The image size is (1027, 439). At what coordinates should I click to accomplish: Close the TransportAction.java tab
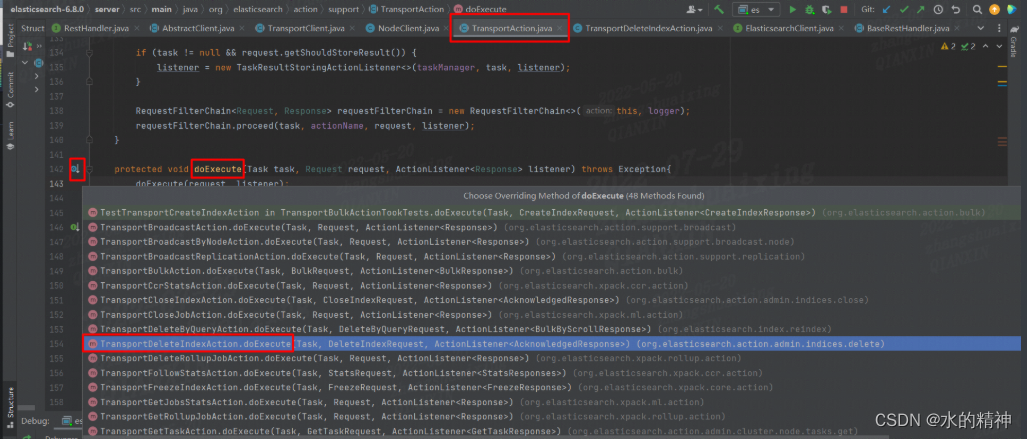point(561,28)
